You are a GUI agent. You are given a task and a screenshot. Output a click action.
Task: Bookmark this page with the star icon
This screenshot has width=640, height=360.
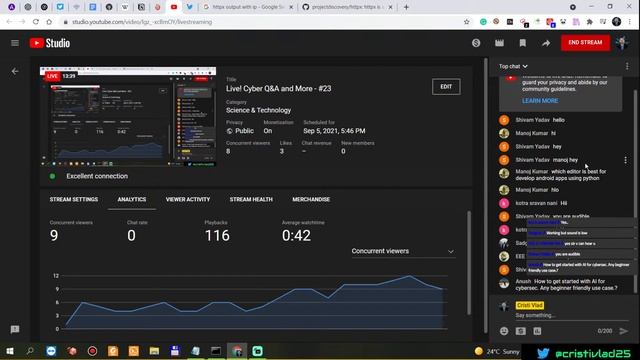pyautogui.click(x=467, y=22)
